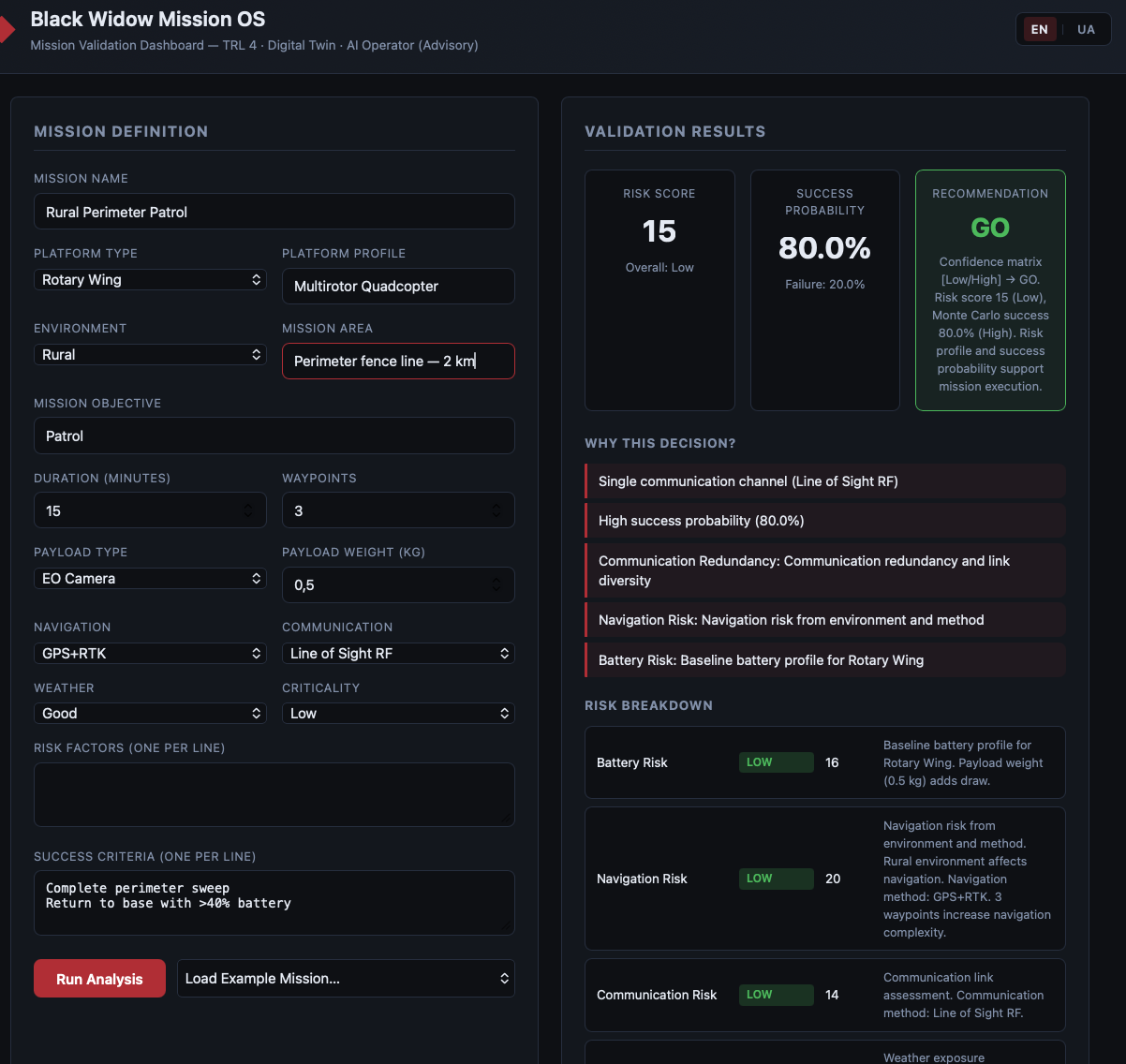Open the Load Example Mission selector
Viewport: 1126px width, 1064px height.
346,978
